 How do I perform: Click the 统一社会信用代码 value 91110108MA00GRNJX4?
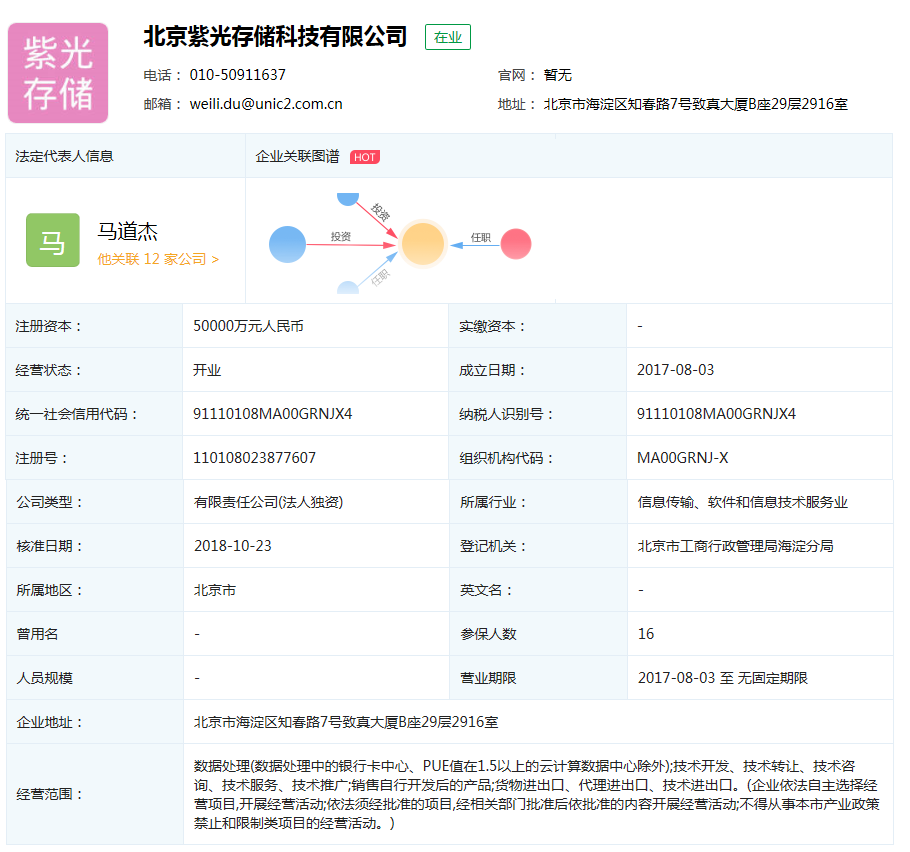[x=273, y=414]
